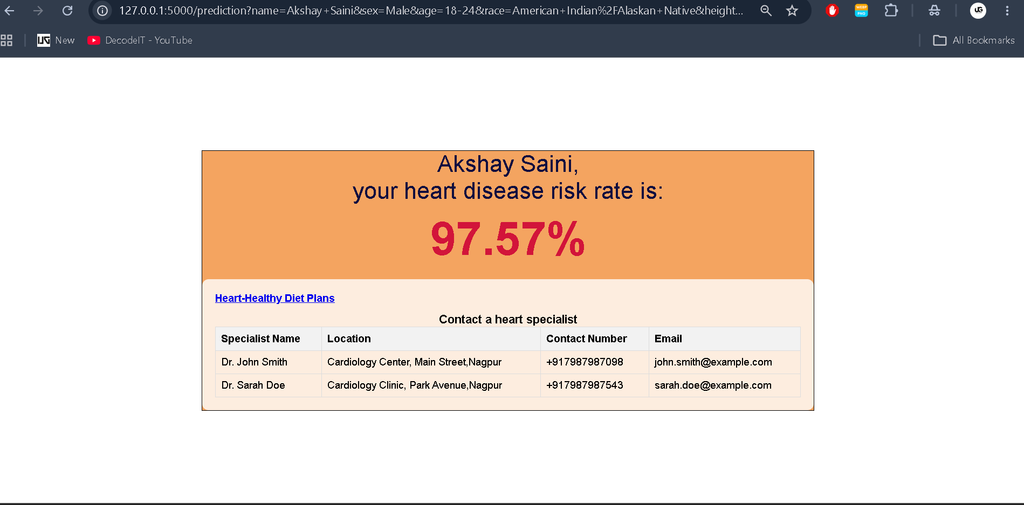Open the profile avatar menu
Viewport: 1024px width, 505px height.
pyautogui.click(x=978, y=10)
